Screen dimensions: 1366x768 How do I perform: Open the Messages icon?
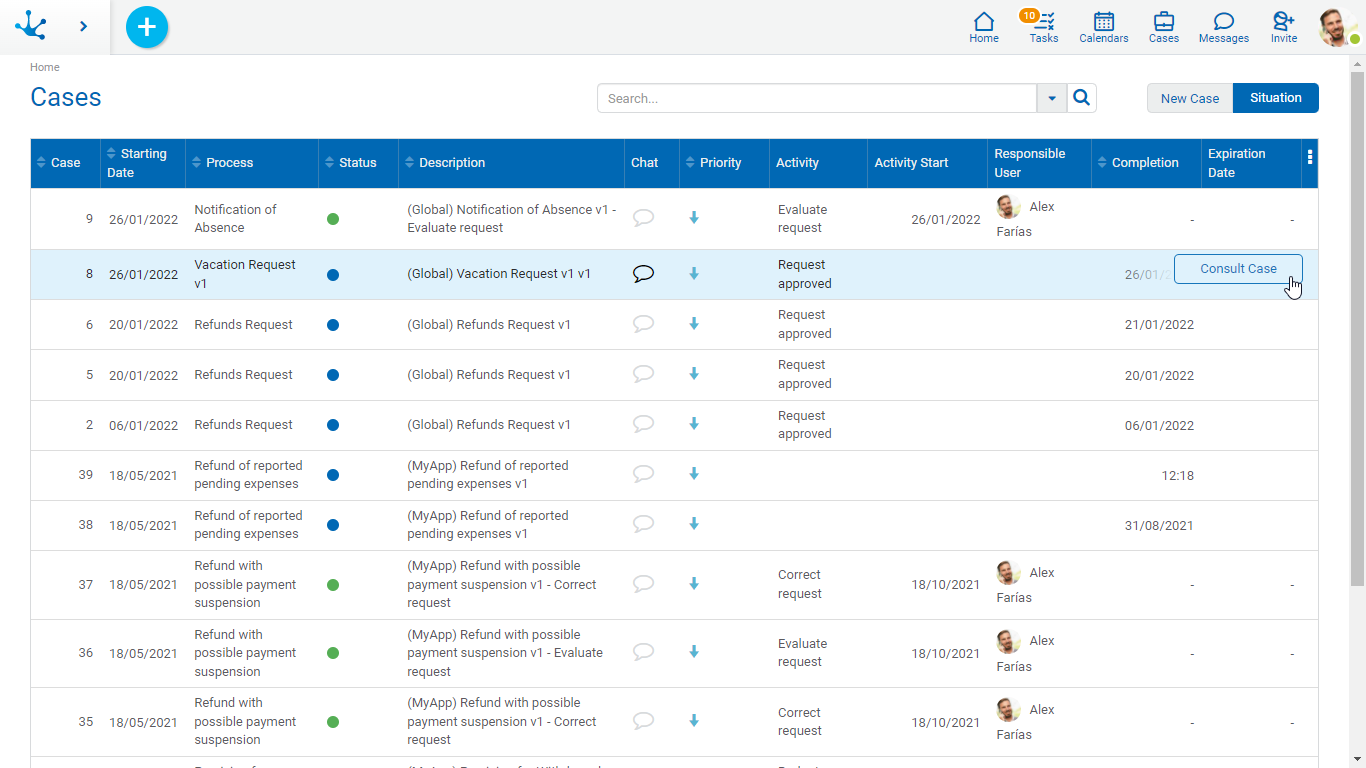1223,27
